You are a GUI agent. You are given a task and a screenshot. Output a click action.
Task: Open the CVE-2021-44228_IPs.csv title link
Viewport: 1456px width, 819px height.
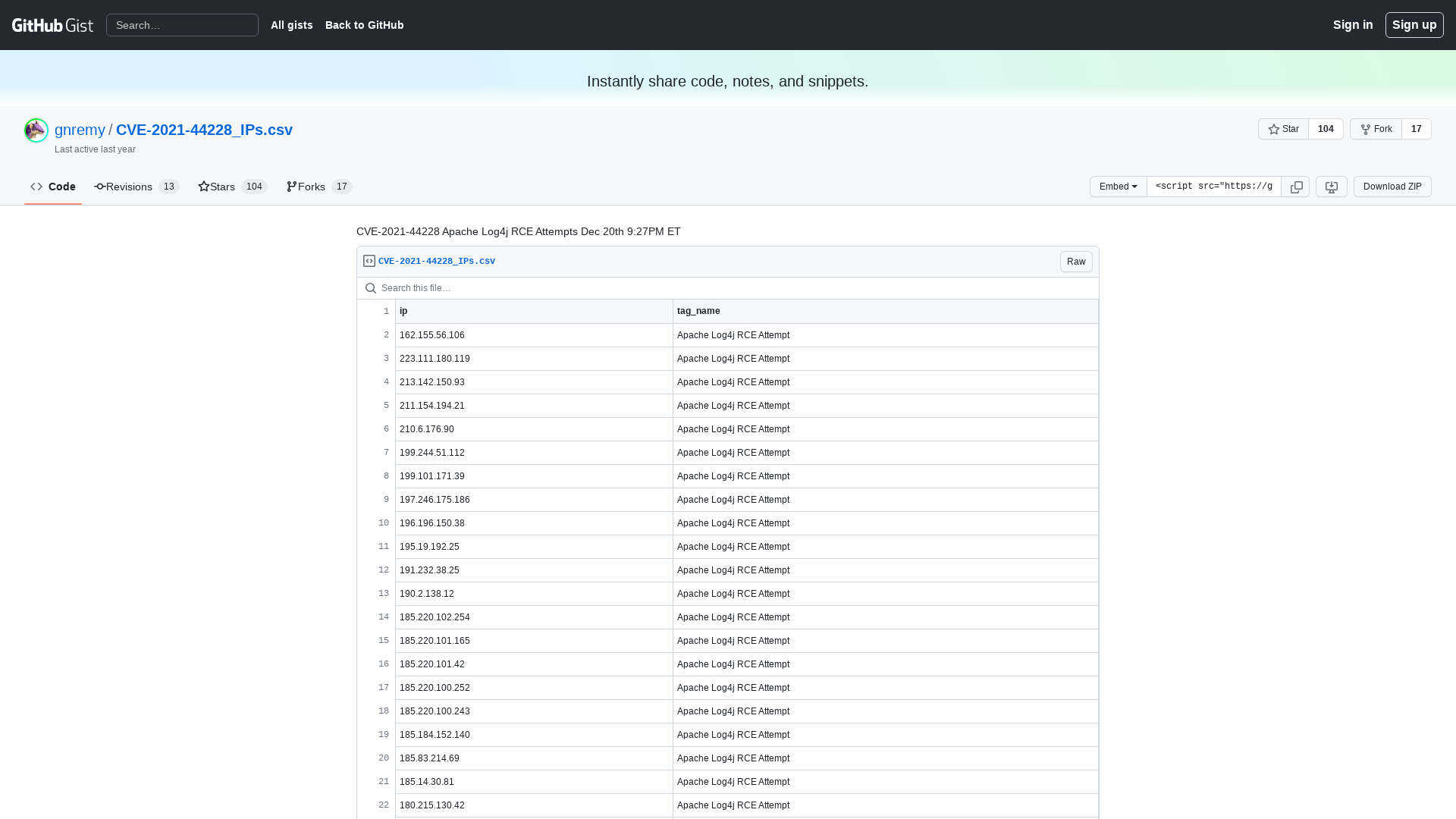point(204,130)
